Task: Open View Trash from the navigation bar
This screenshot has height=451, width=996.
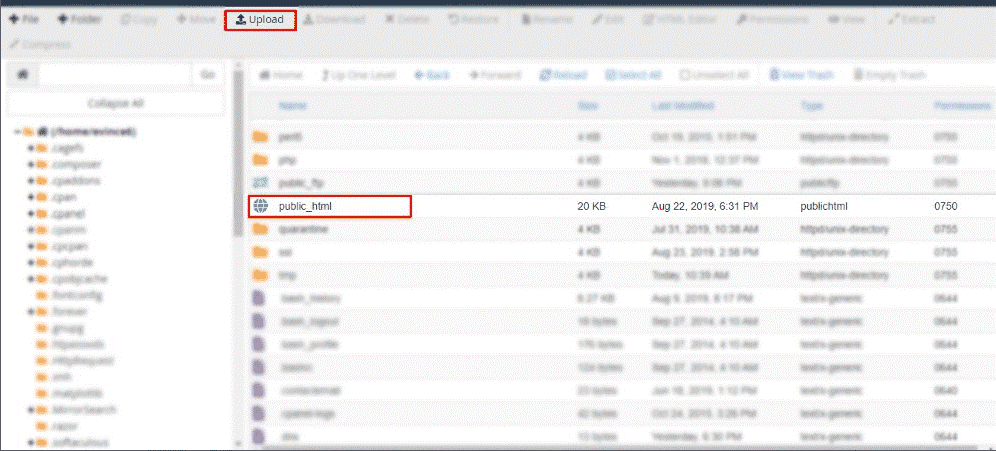Action: [x=800, y=75]
